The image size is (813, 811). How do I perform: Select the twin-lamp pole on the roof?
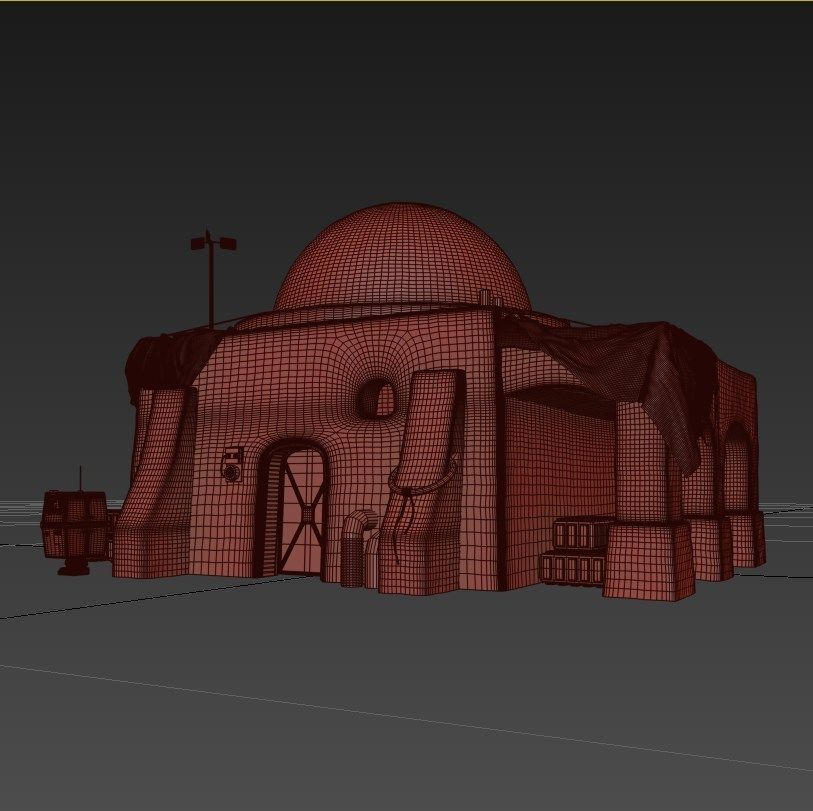pos(211,278)
